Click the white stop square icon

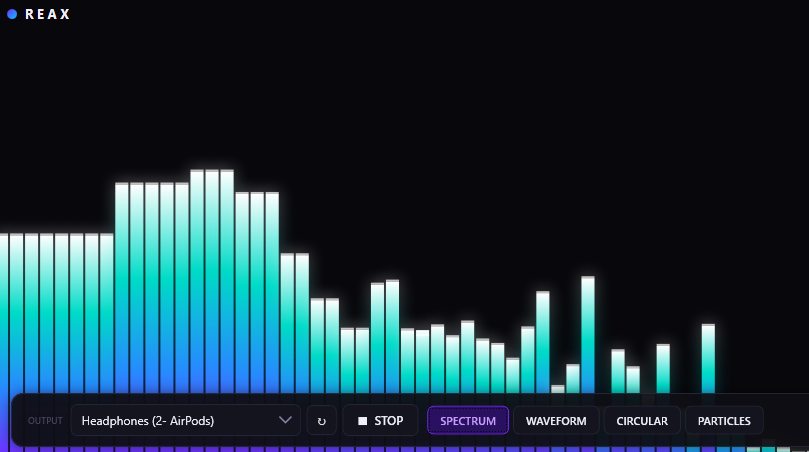coord(363,421)
